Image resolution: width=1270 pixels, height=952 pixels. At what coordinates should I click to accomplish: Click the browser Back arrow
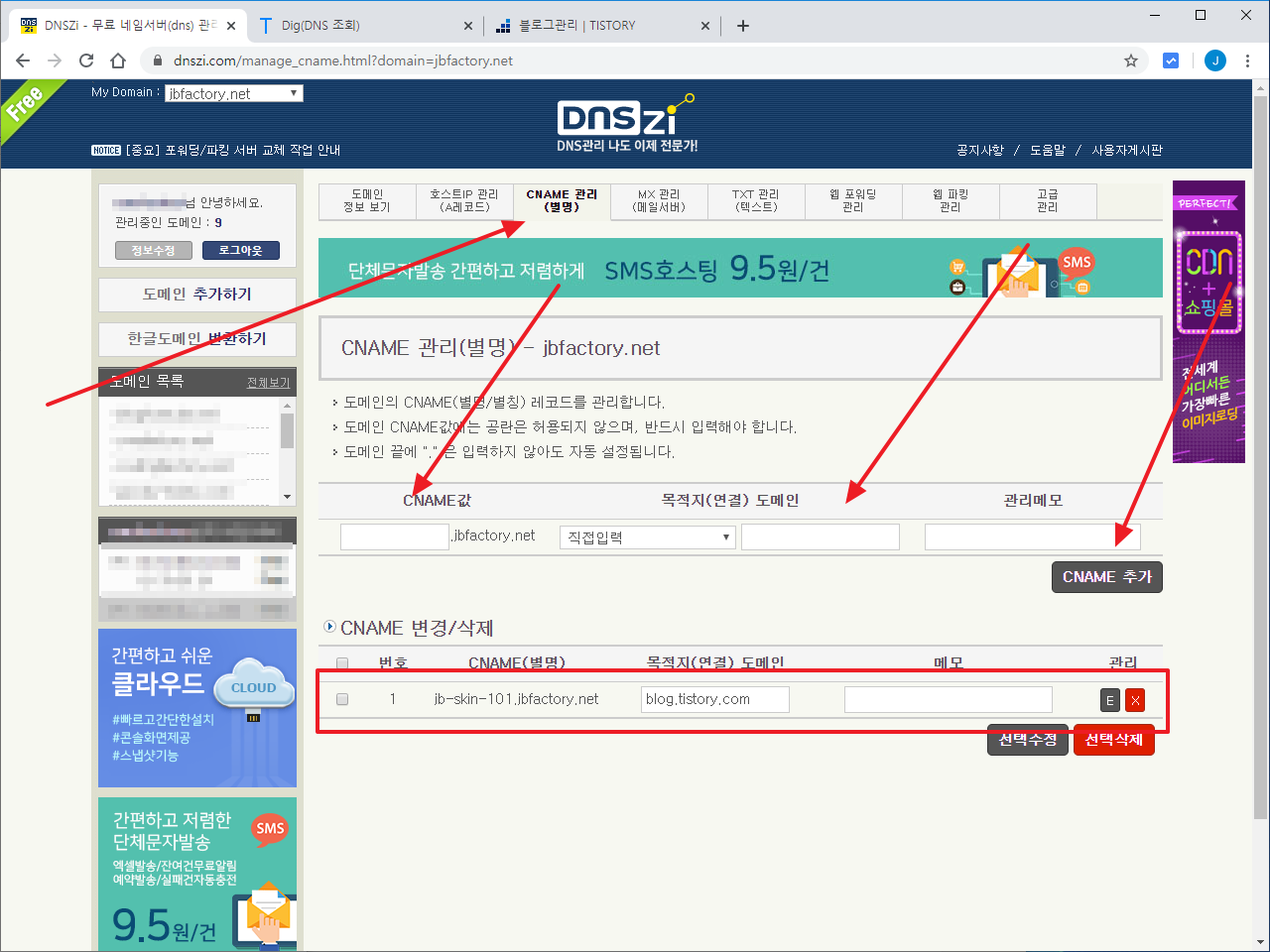[x=23, y=60]
